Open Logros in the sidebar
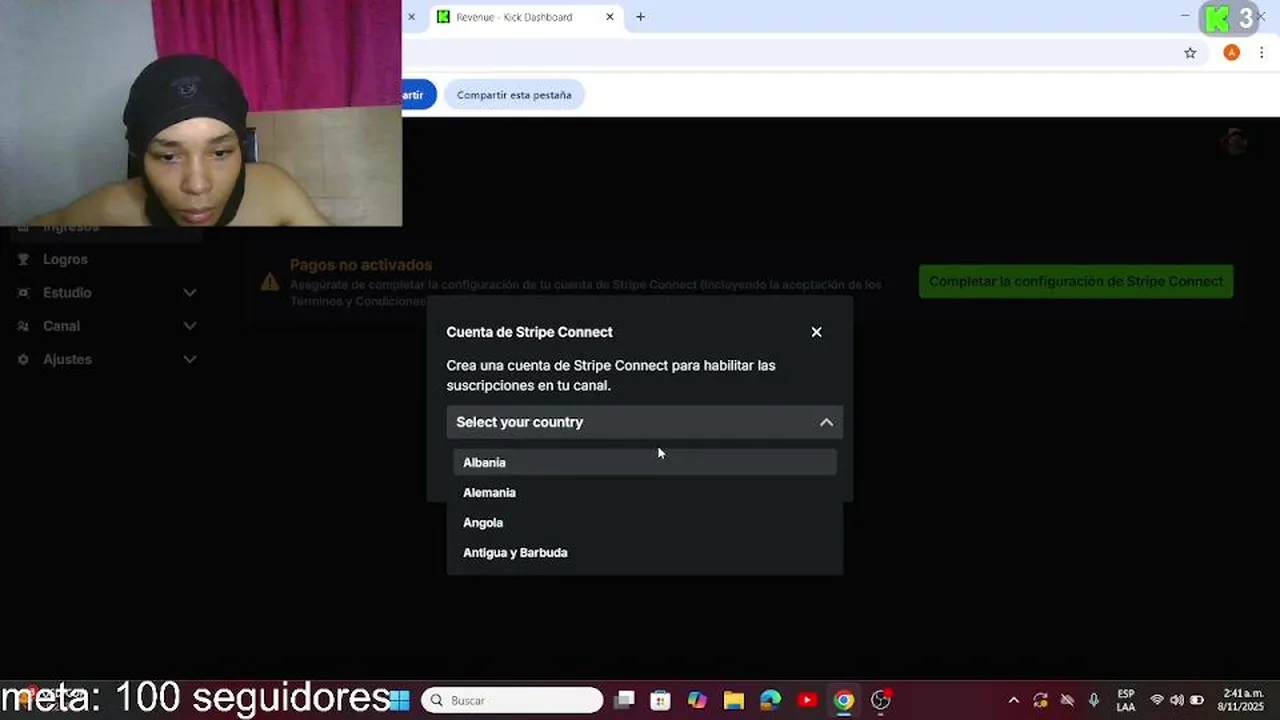Image resolution: width=1280 pixels, height=720 pixels. pos(65,259)
